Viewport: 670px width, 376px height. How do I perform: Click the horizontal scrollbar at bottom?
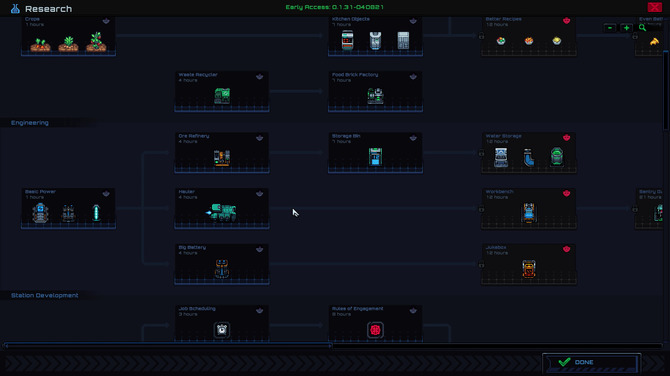[x=168, y=345]
